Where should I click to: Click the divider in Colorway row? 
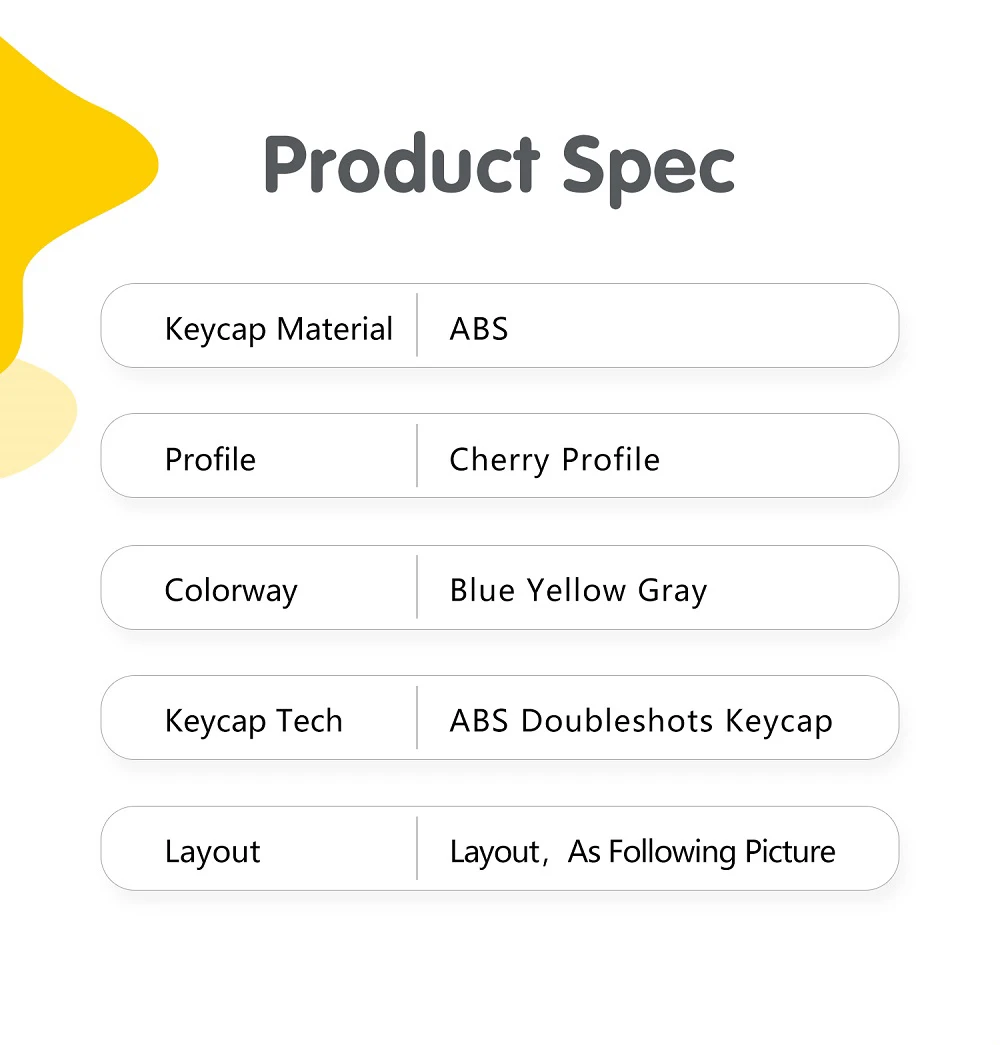click(417, 587)
